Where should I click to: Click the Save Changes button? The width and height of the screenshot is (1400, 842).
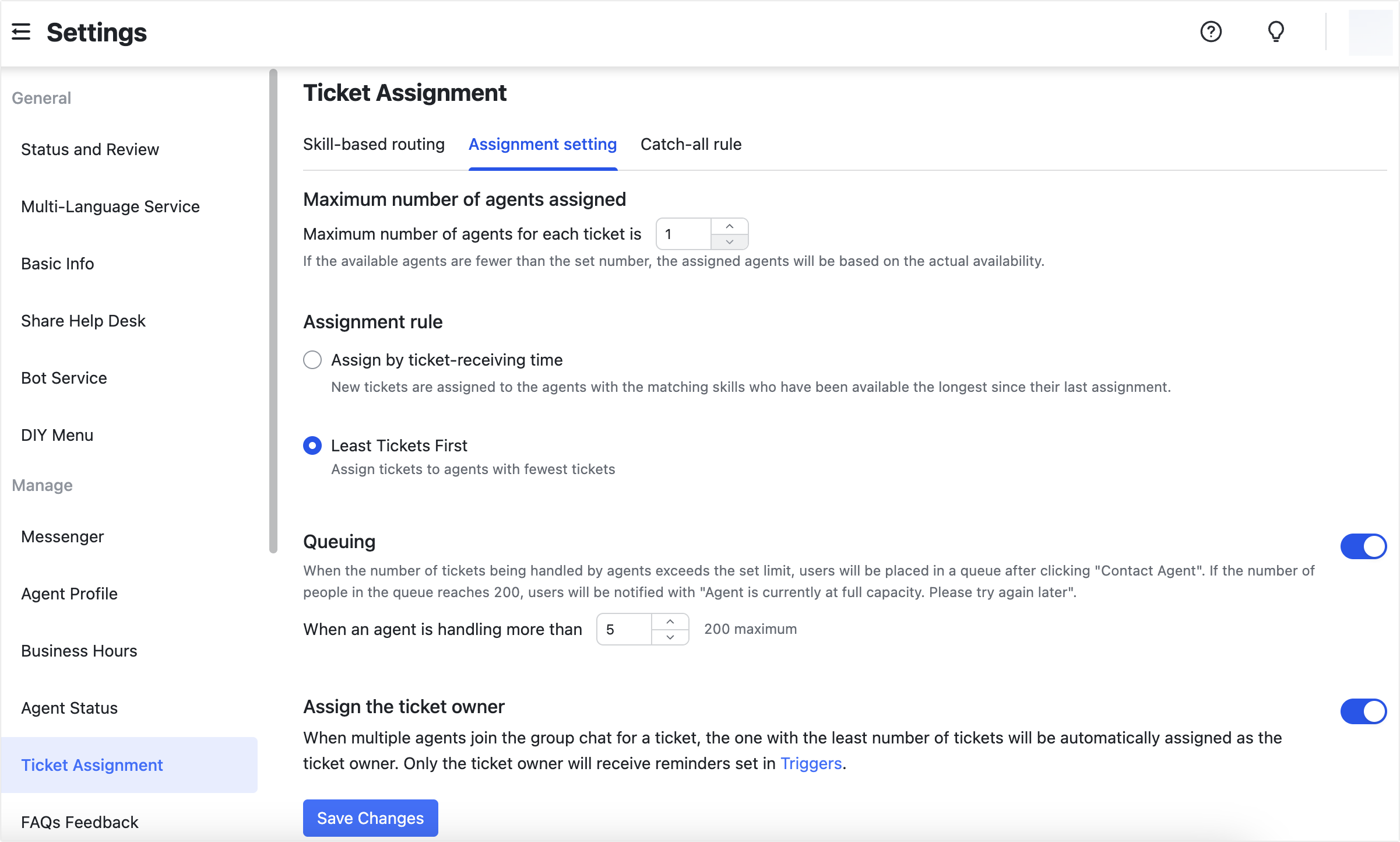click(370, 818)
